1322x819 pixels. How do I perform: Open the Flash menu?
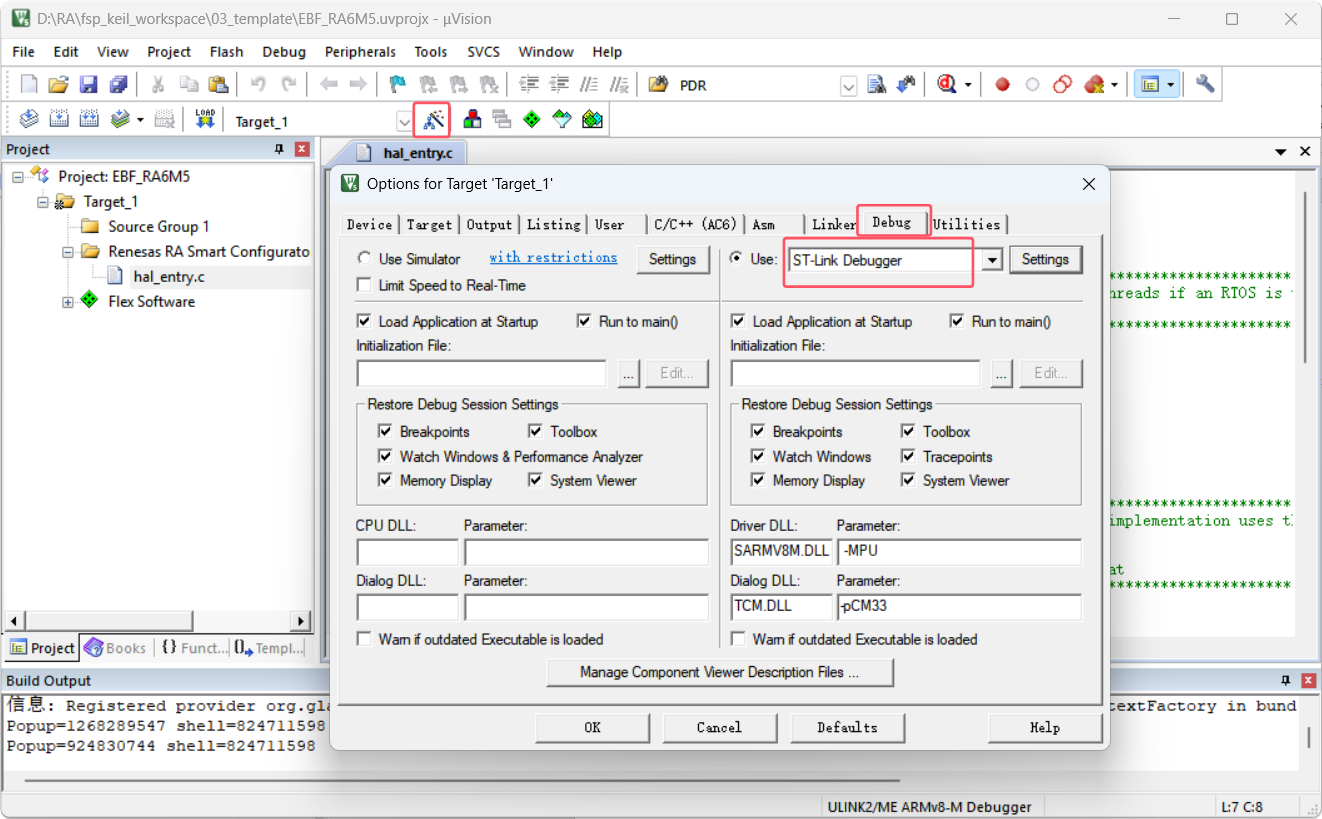pyautogui.click(x=226, y=51)
